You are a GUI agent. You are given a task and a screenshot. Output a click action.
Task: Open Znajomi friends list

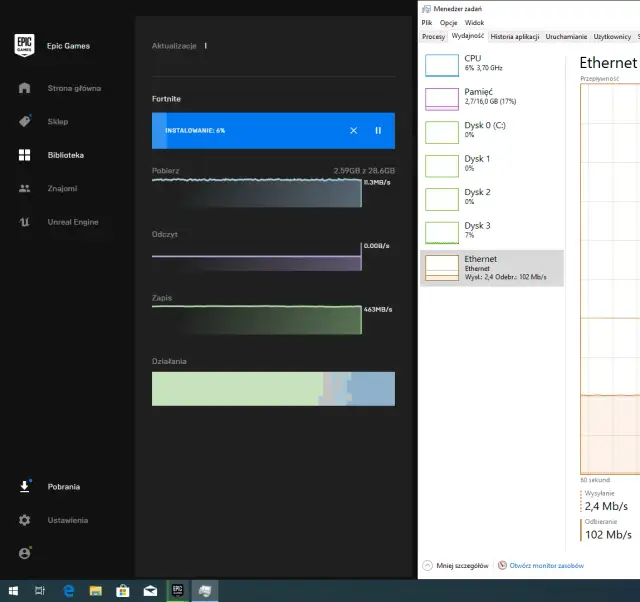click(61, 188)
